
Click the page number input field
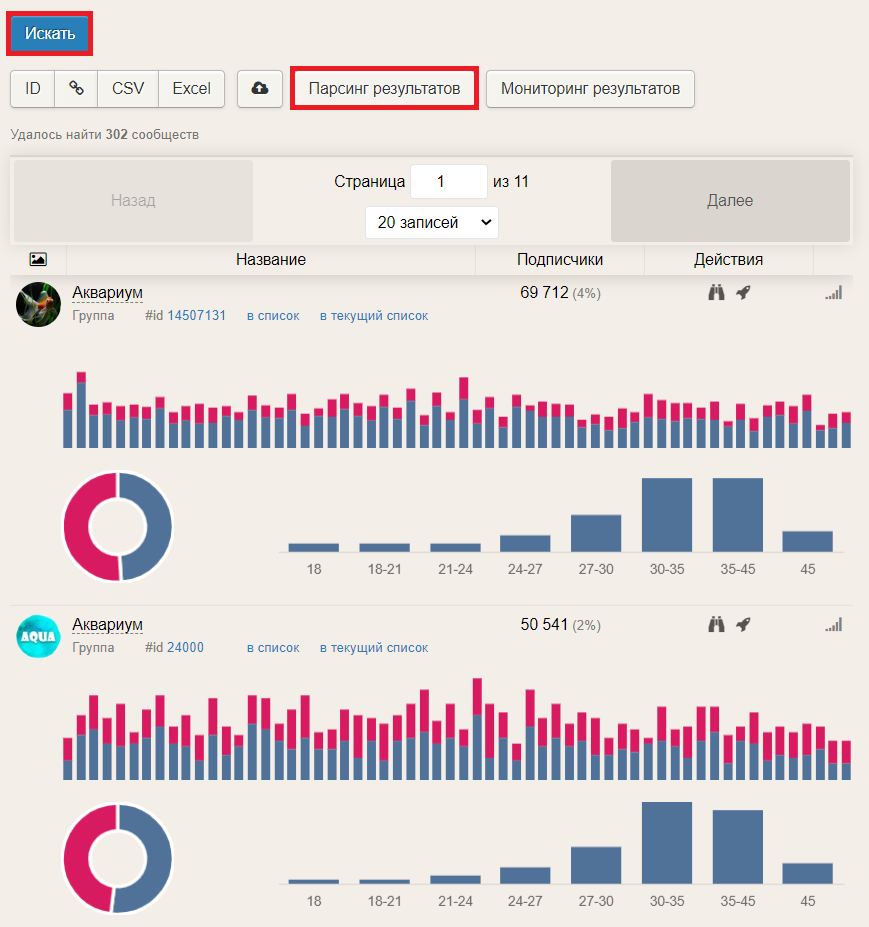(448, 182)
